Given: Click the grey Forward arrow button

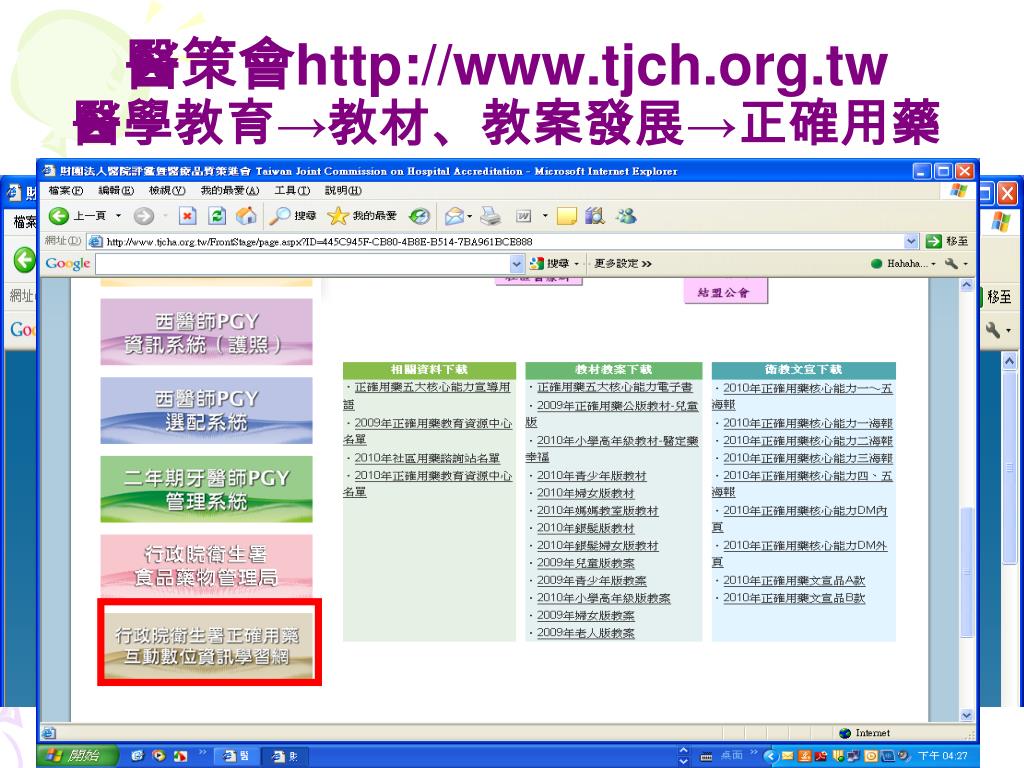Looking at the screenshot, I should pyautogui.click(x=144, y=216).
